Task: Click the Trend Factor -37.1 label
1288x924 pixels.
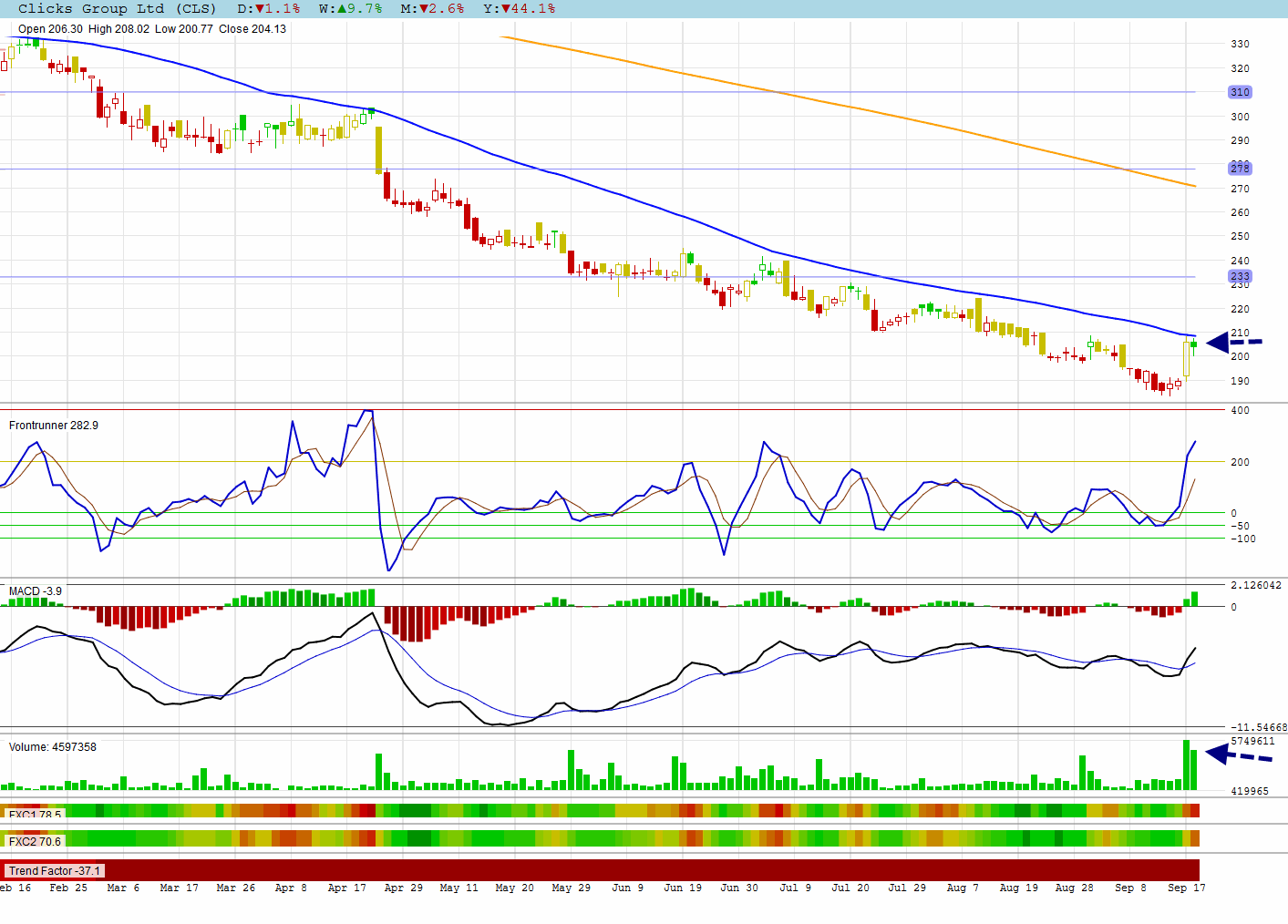Action: pos(55,871)
